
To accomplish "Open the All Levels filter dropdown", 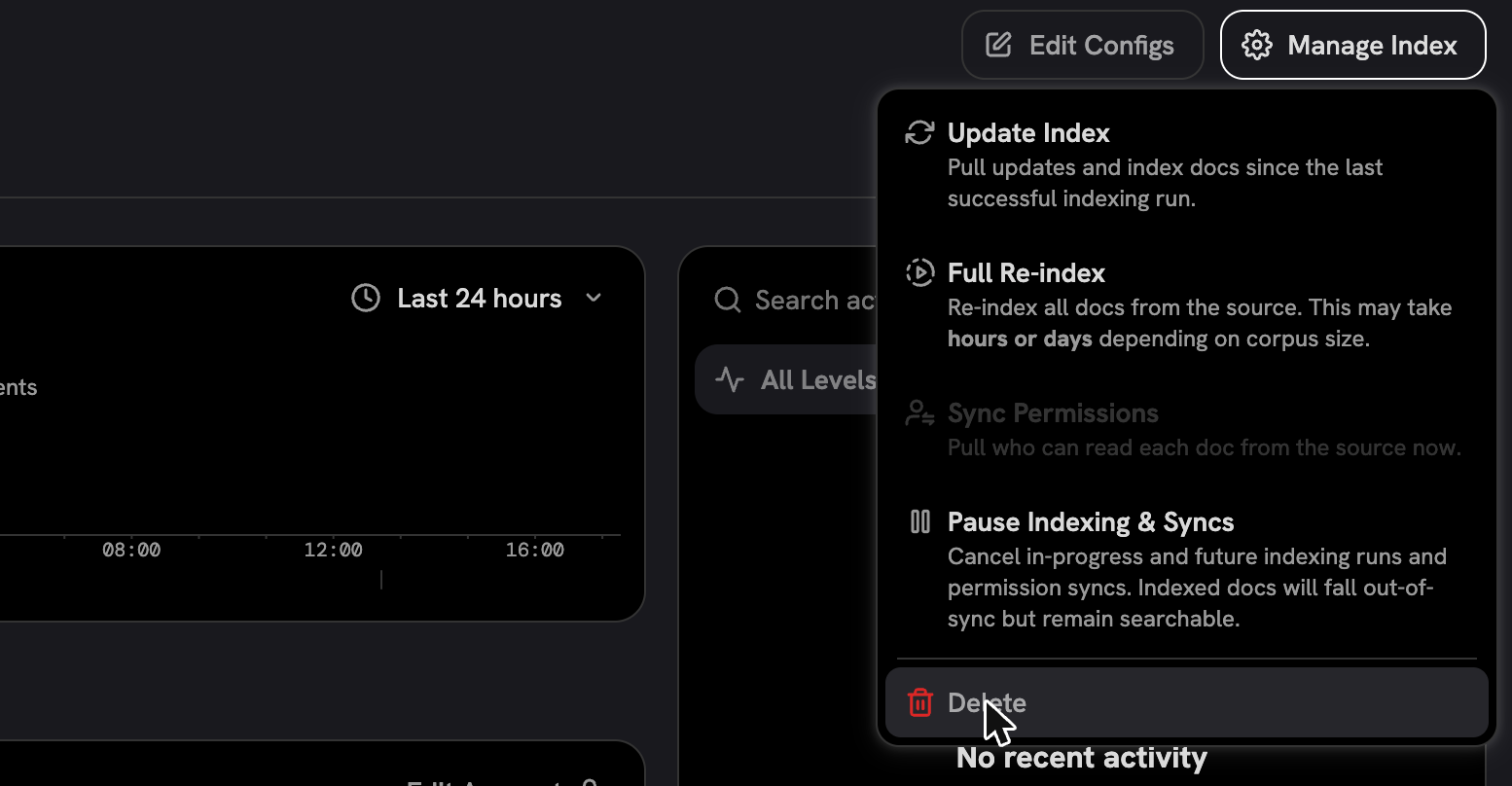I will click(x=788, y=380).
